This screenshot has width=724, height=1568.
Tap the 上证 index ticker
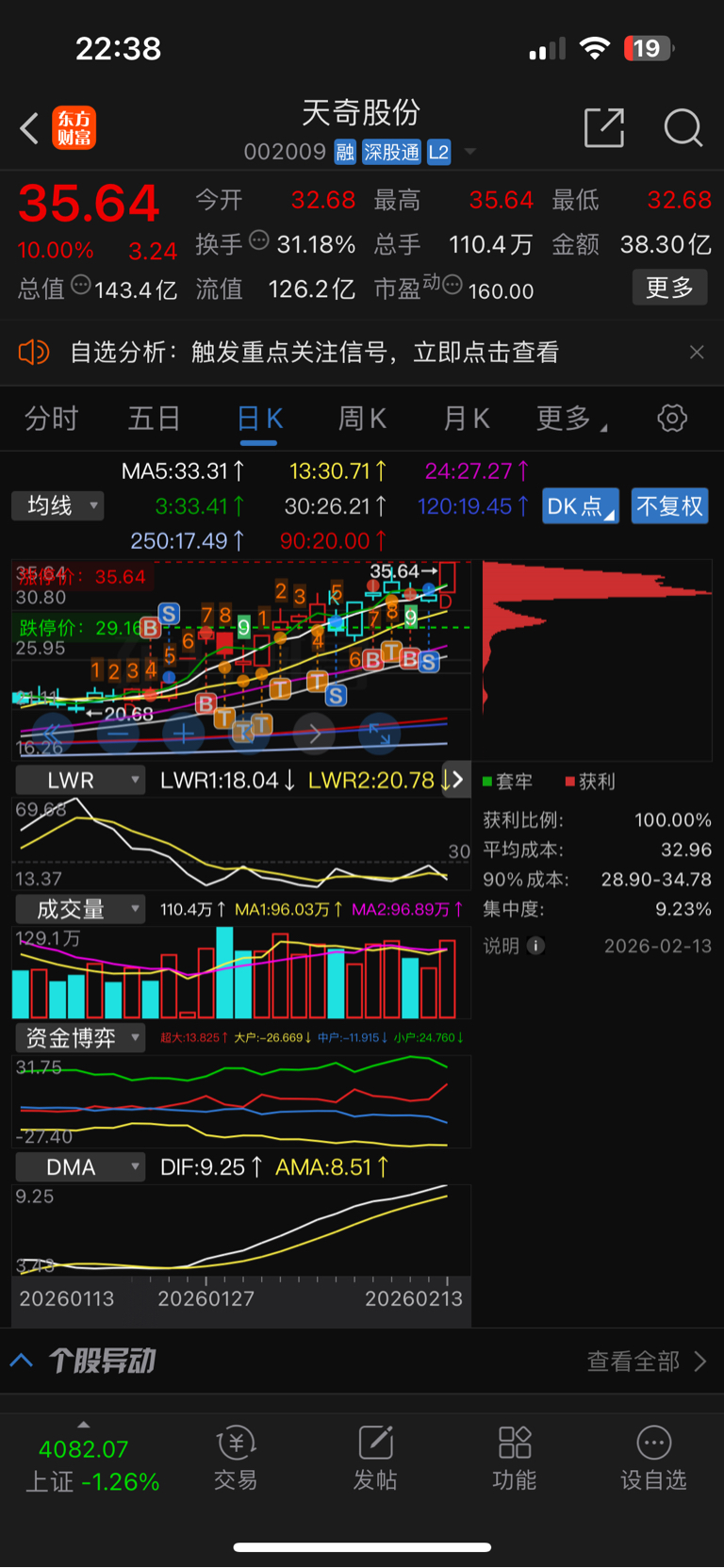pos(92,1465)
